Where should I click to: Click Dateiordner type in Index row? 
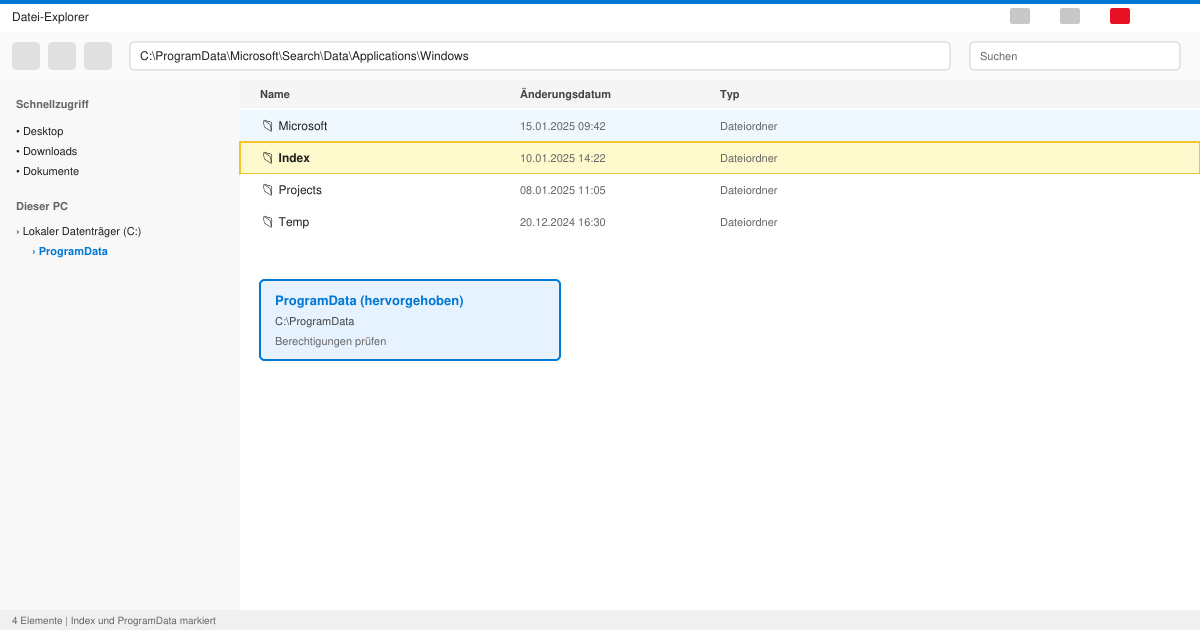[749, 158]
